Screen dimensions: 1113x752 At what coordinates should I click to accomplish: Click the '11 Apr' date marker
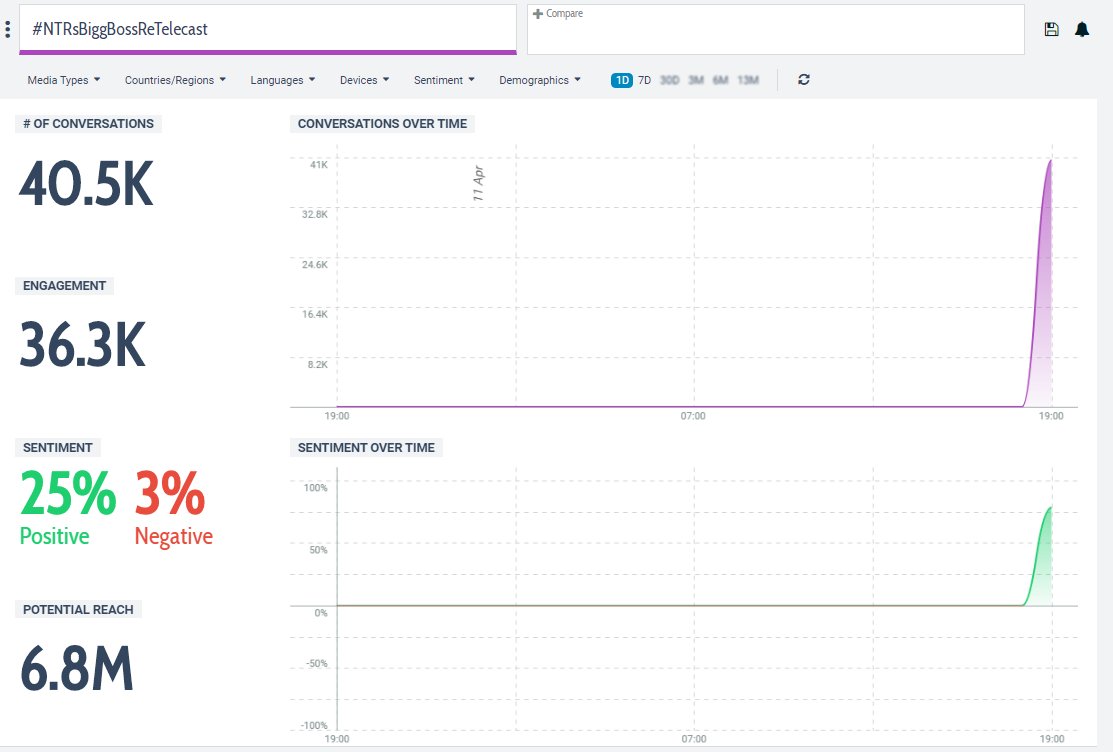pos(478,183)
